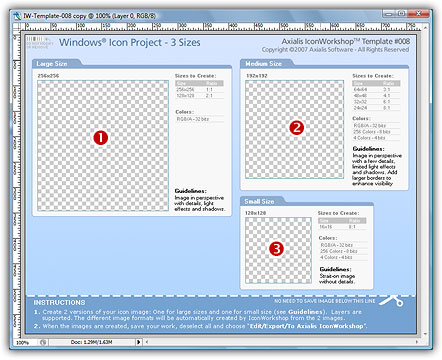The height and width of the screenshot is (360, 442).
Task: Click horizontal scrollbar right arrow
Action: click(417, 342)
